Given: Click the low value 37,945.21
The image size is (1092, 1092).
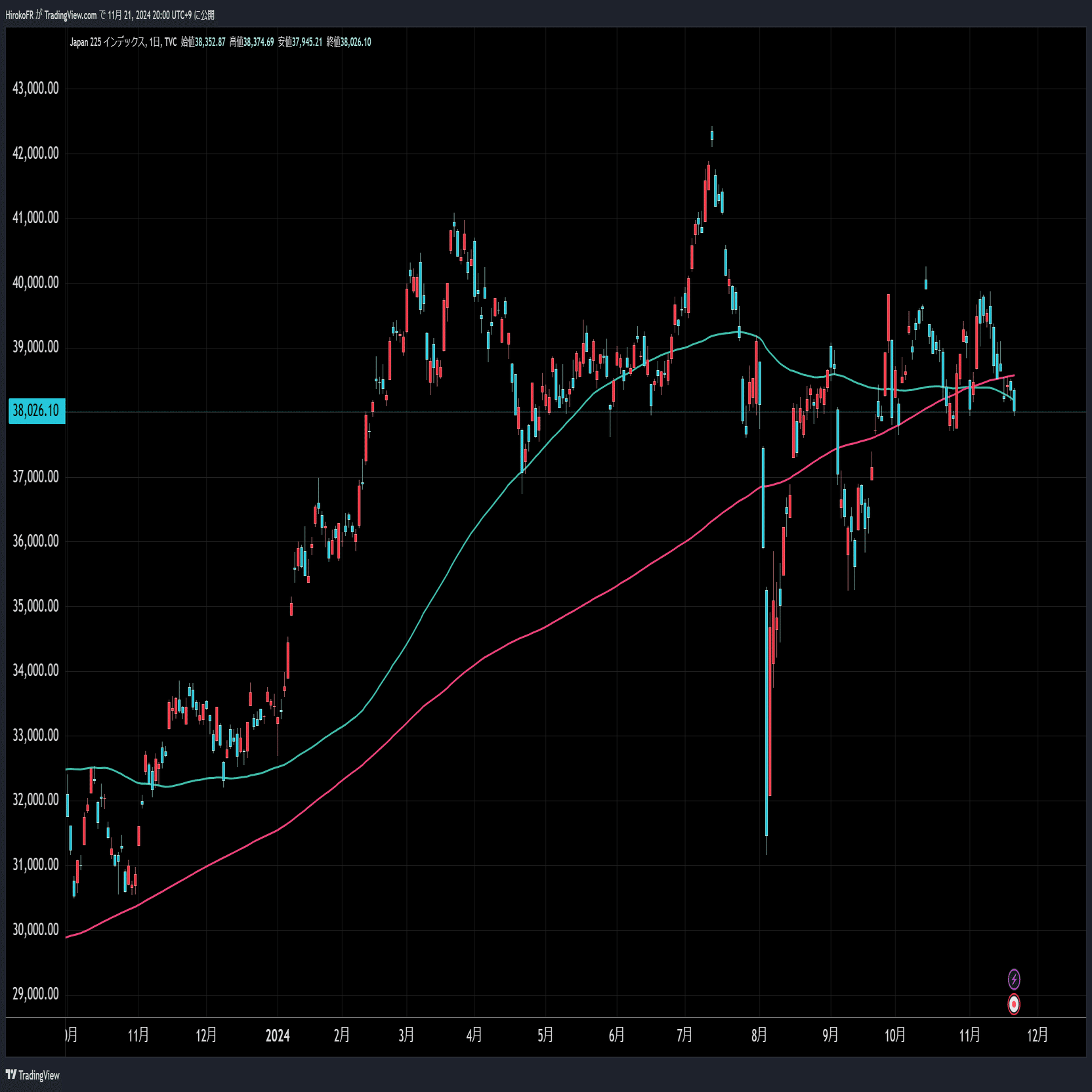Looking at the screenshot, I should [307, 42].
